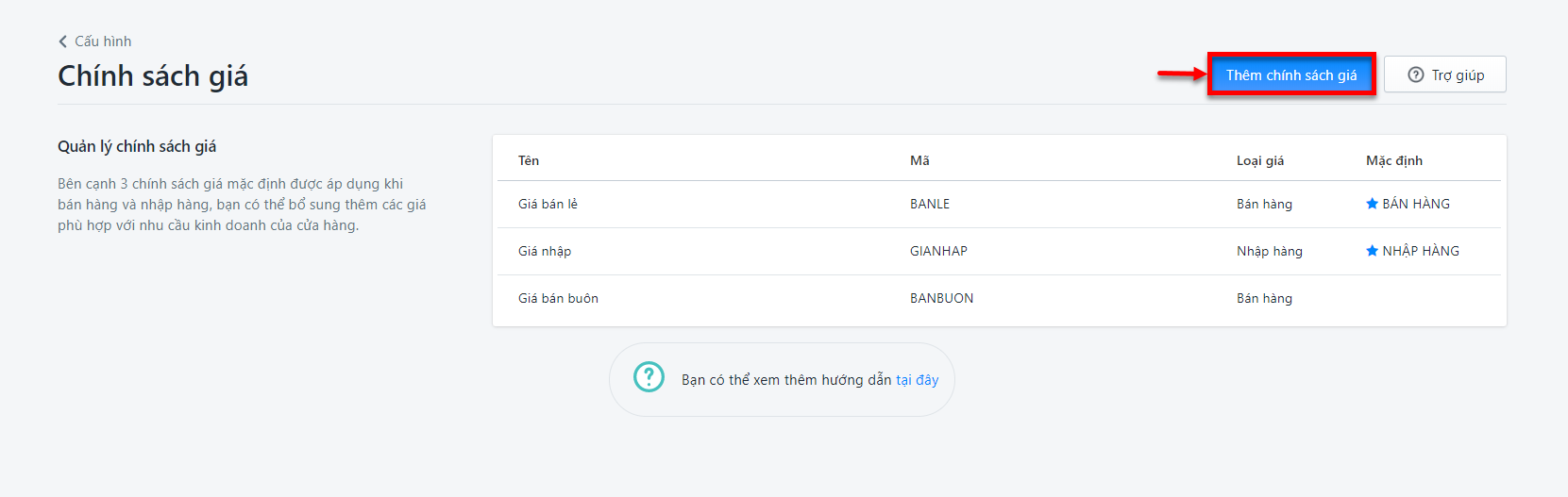Click the Tên column header

[529, 160]
